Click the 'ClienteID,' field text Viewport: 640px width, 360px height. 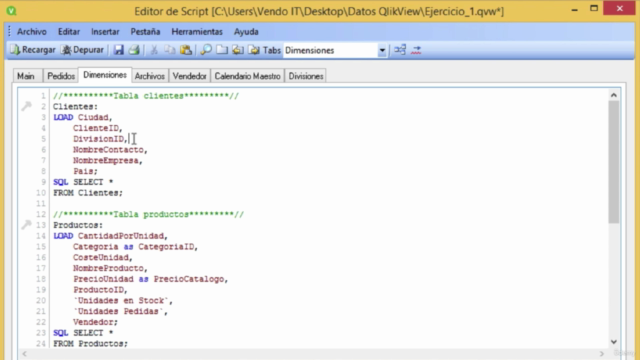(98, 128)
